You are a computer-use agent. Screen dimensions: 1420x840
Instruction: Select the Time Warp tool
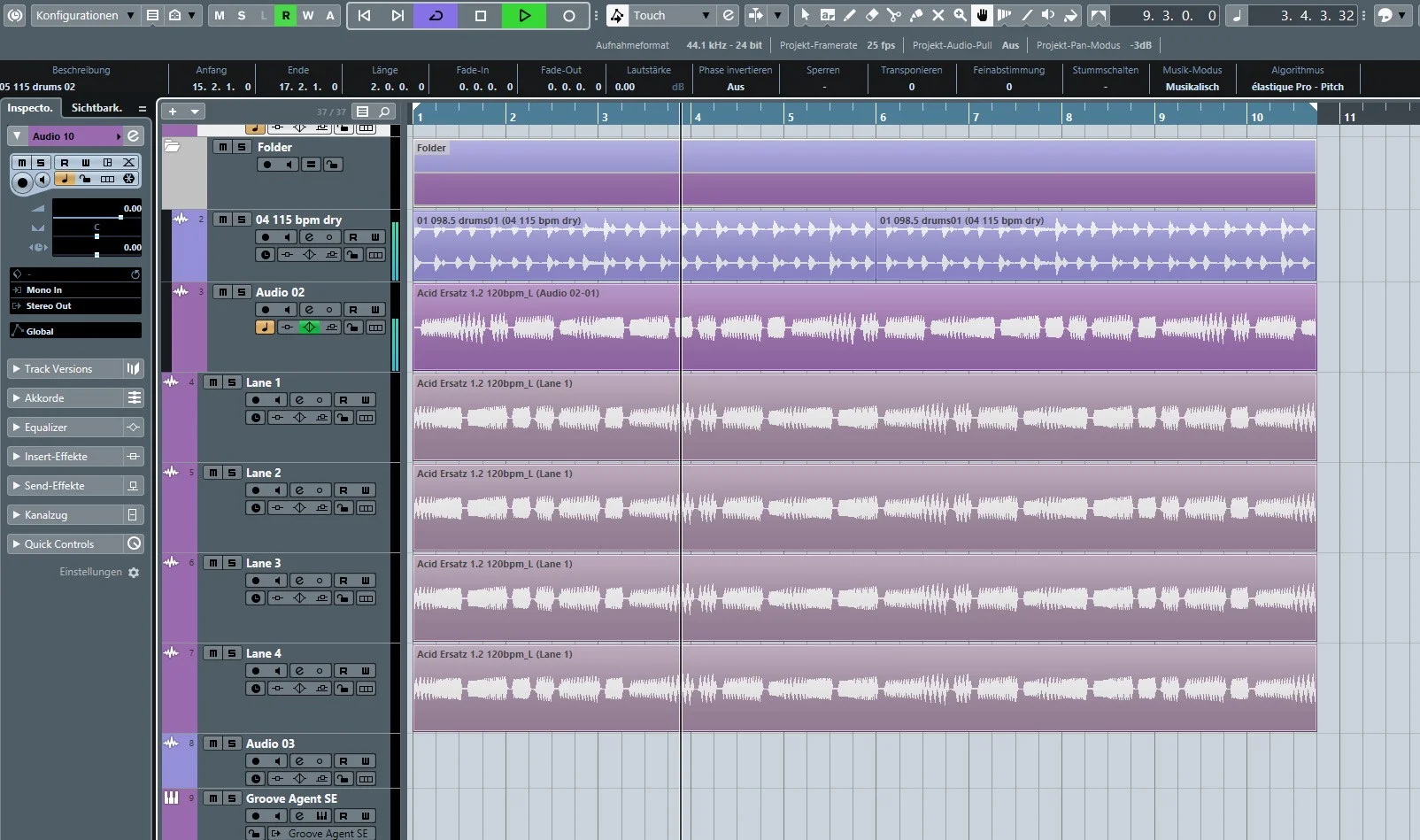pyautogui.click(x=1004, y=15)
